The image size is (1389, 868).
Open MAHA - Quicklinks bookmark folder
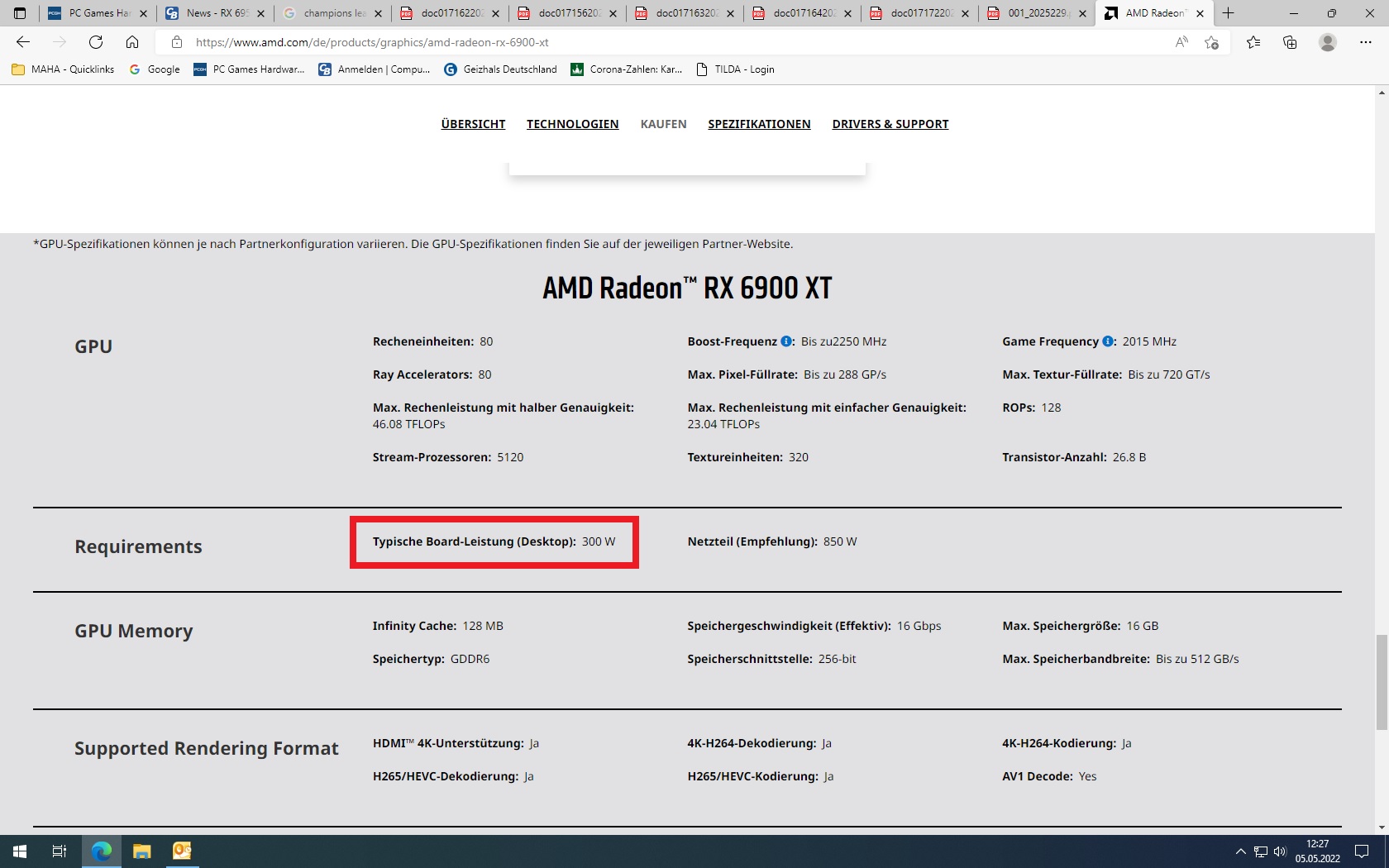(x=63, y=69)
